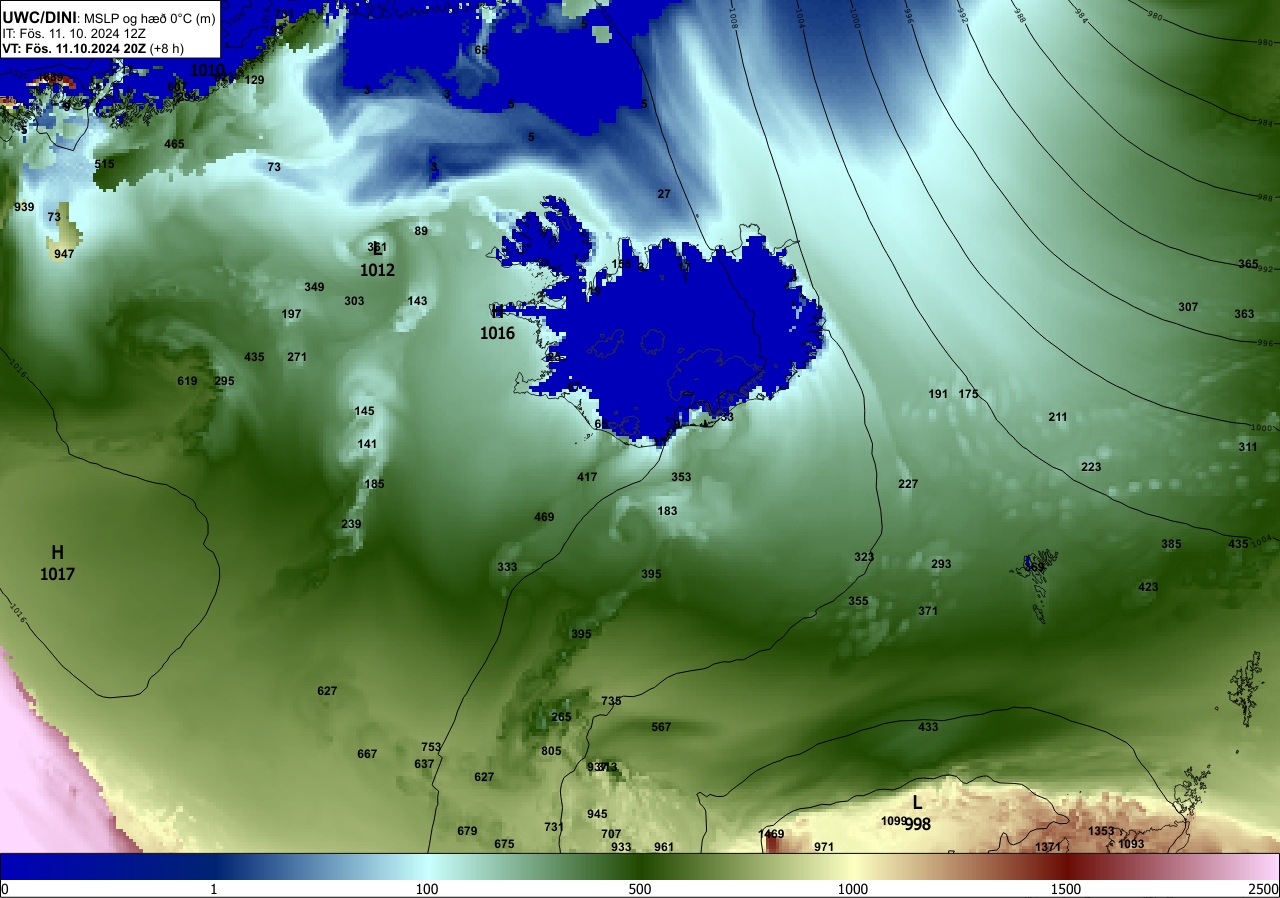Click the L 1012 low pressure label
Screen dimensions: 1280x898
click(377, 261)
